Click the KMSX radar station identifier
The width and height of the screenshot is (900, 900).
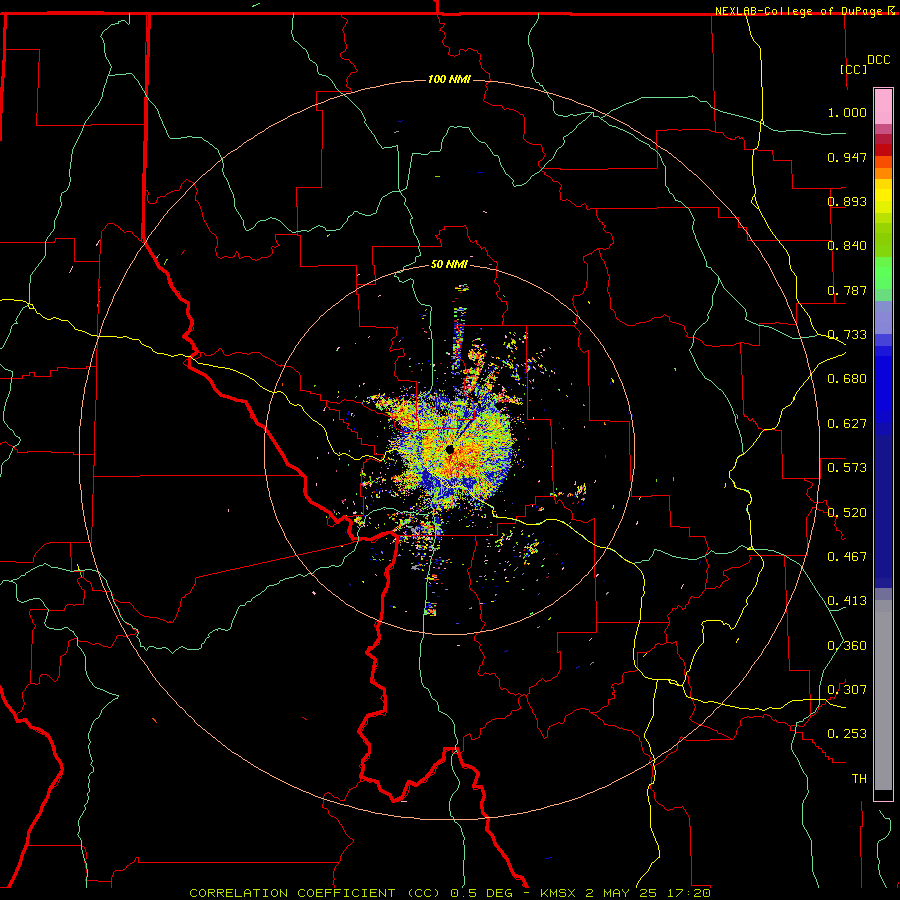[560, 893]
